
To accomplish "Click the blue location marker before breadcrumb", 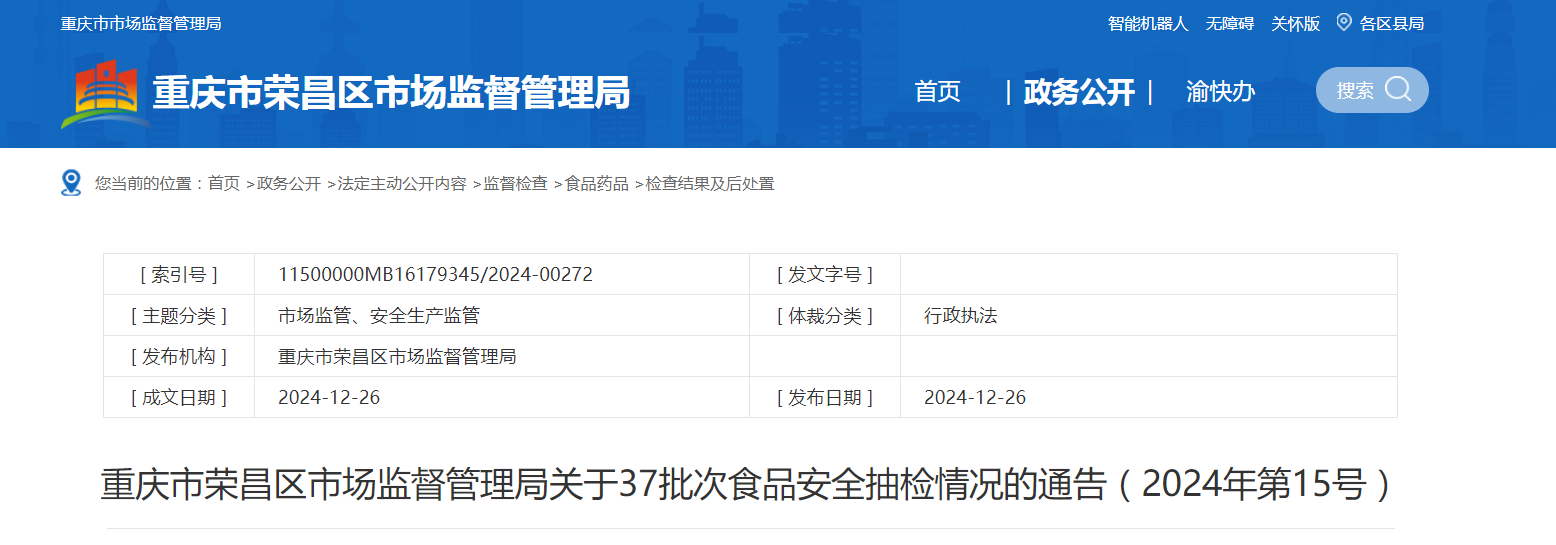I will tap(71, 183).
